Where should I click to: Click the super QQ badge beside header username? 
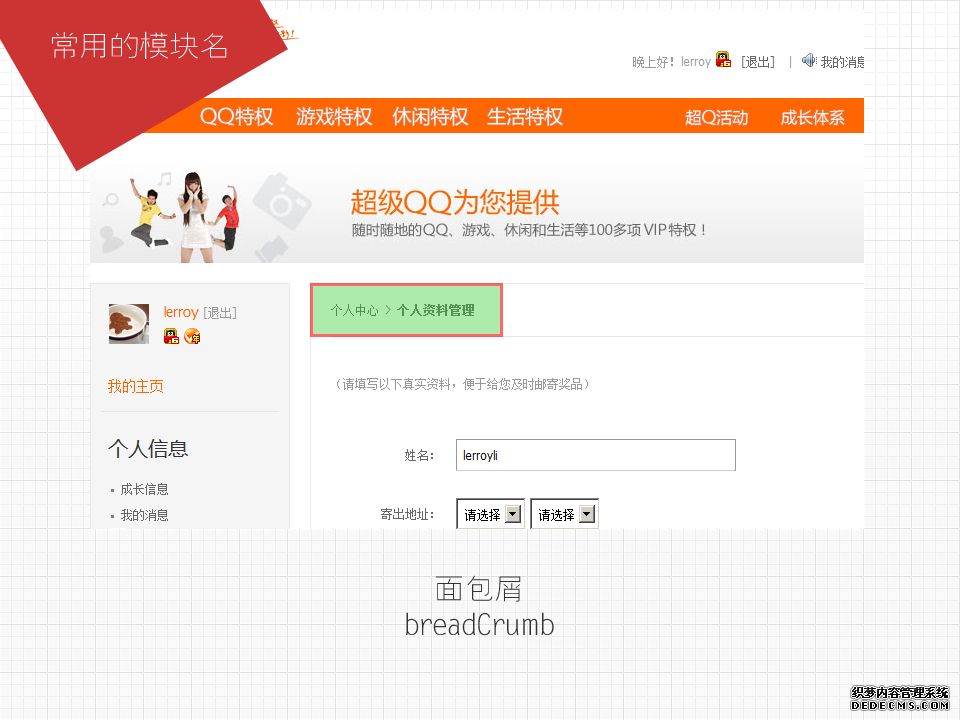point(723,59)
